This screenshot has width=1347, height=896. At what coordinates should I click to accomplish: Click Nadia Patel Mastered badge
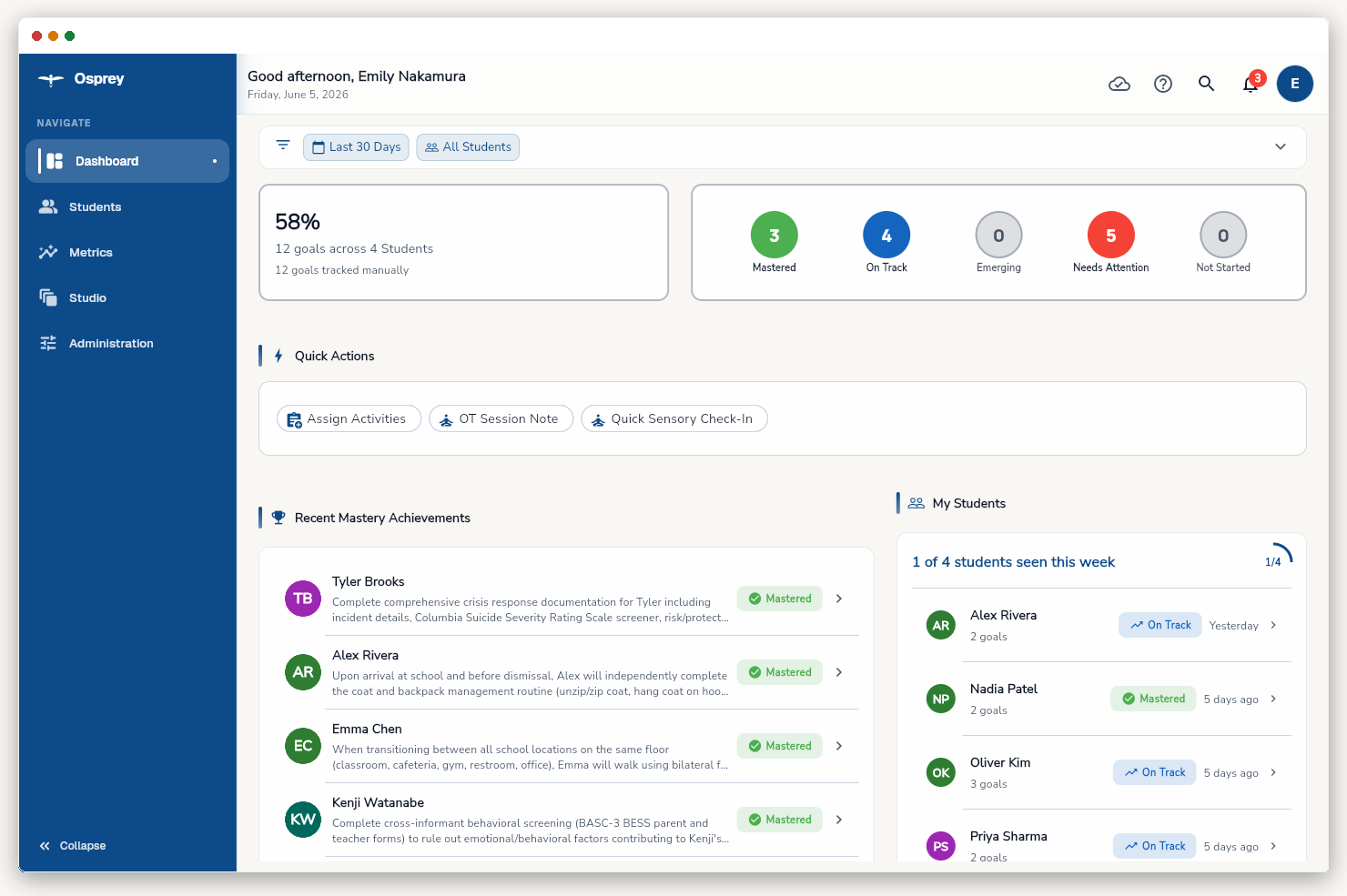pos(1153,699)
